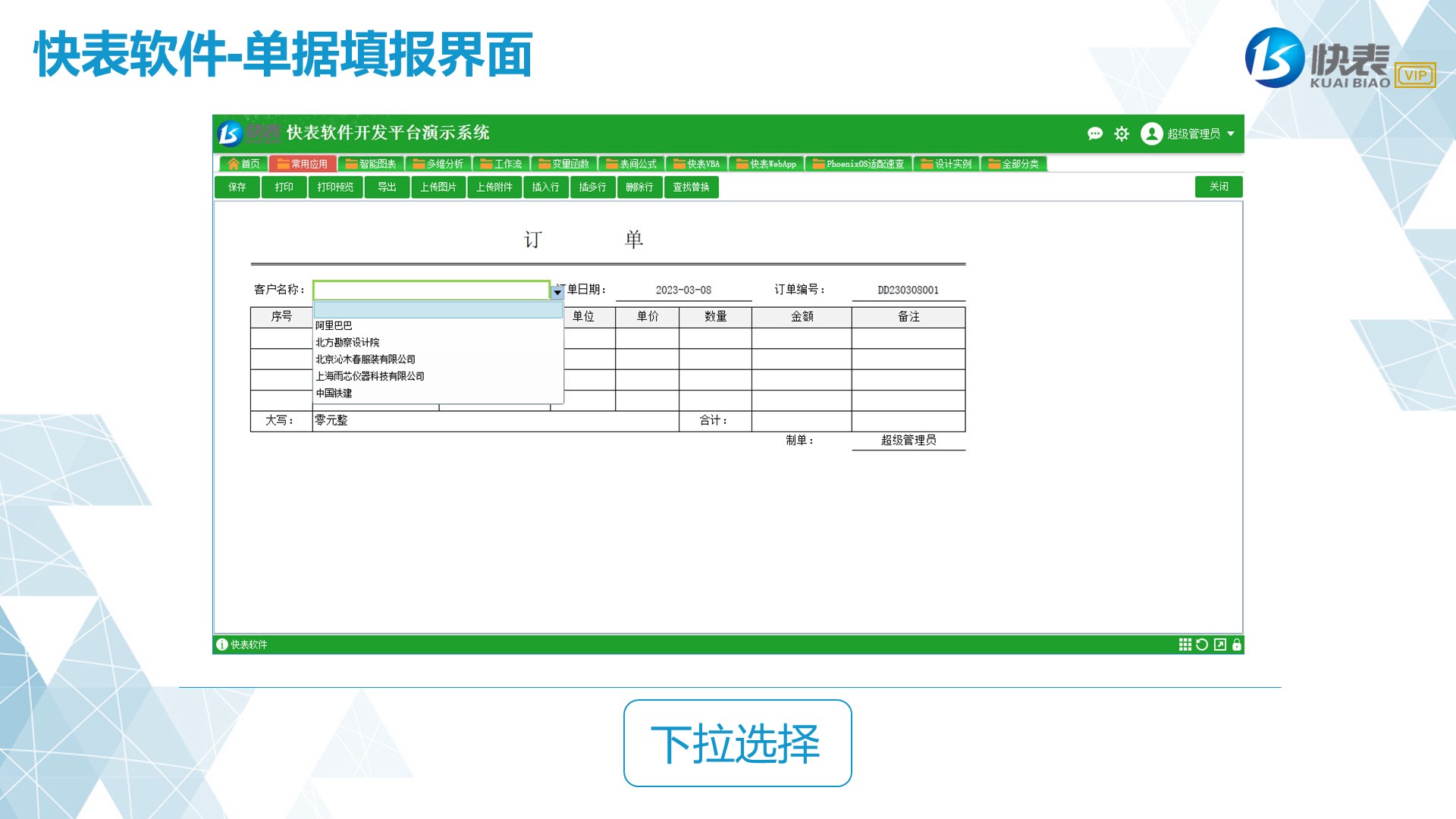Click 上传图片 button

[438, 187]
